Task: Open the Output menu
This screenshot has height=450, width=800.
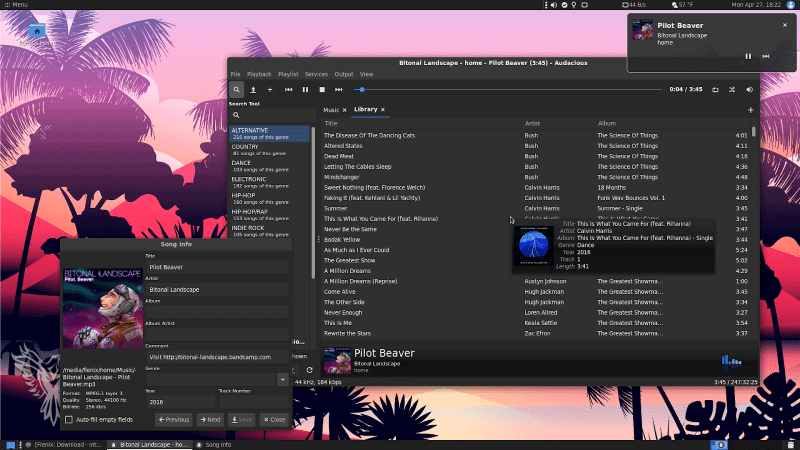Action: [x=344, y=74]
